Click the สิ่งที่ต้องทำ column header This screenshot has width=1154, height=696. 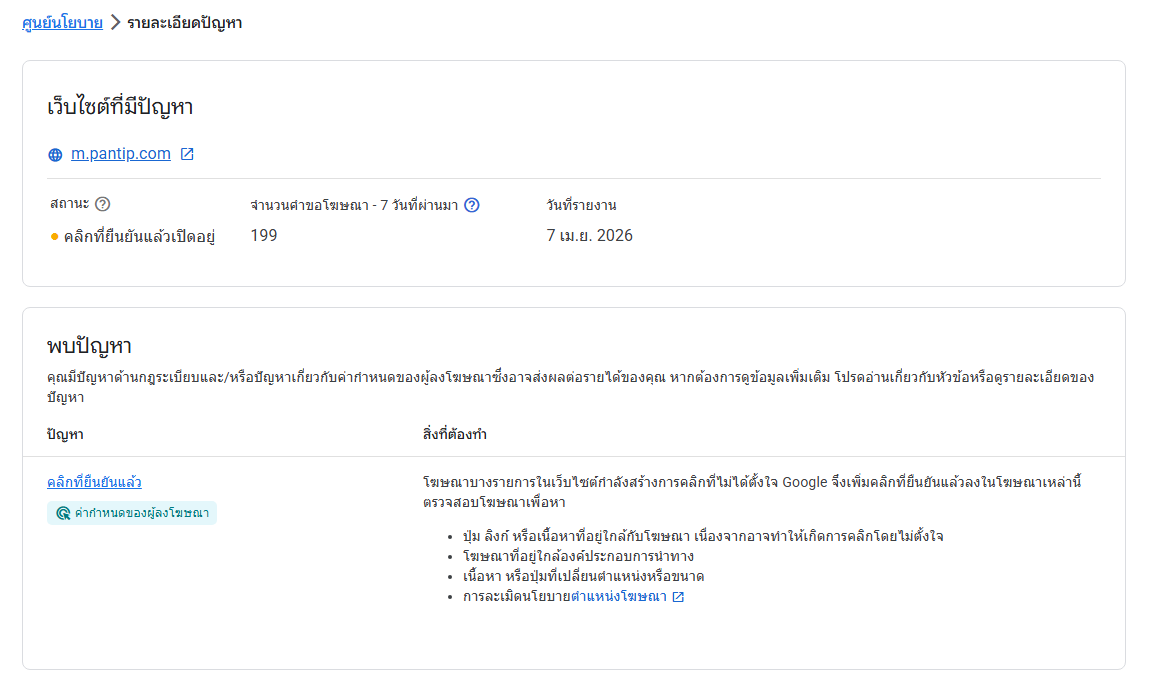click(x=455, y=435)
